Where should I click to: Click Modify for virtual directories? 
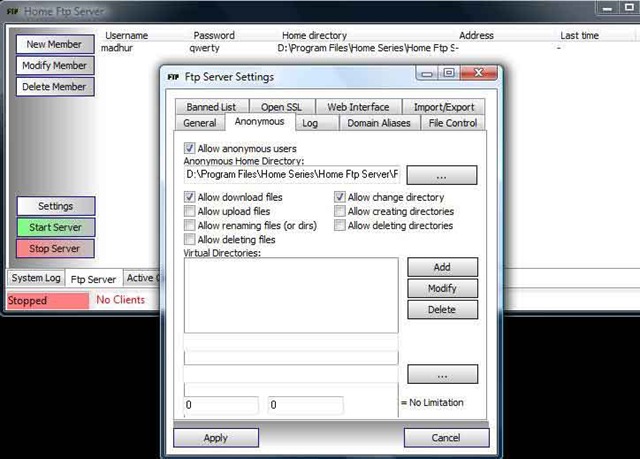[442, 288]
